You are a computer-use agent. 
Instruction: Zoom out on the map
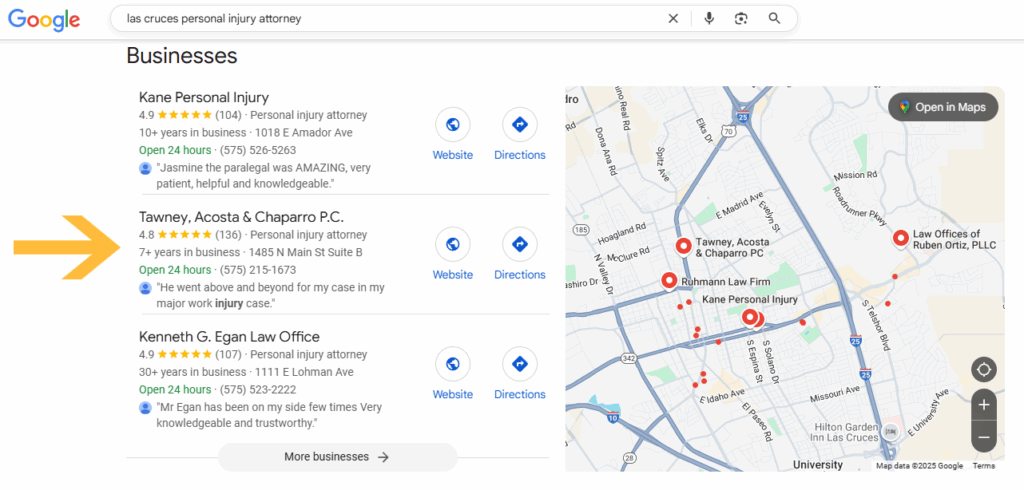tap(984, 436)
